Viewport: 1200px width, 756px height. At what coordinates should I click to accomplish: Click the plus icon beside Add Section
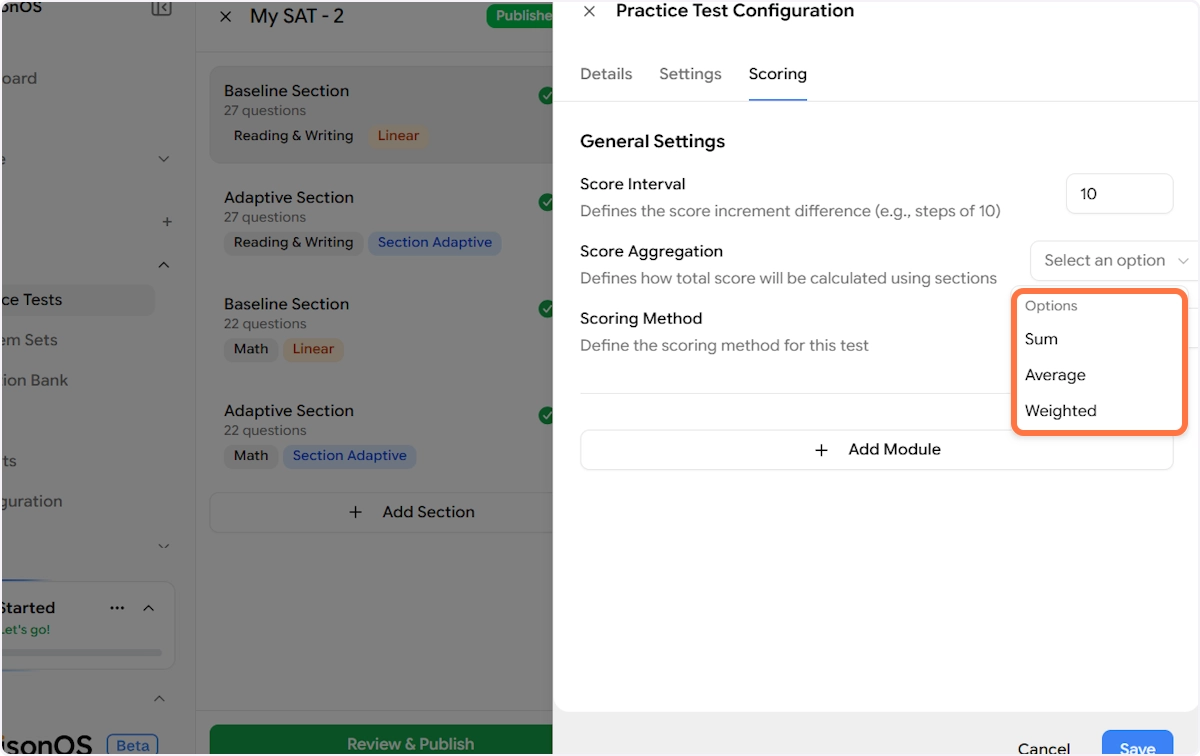point(355,512)
